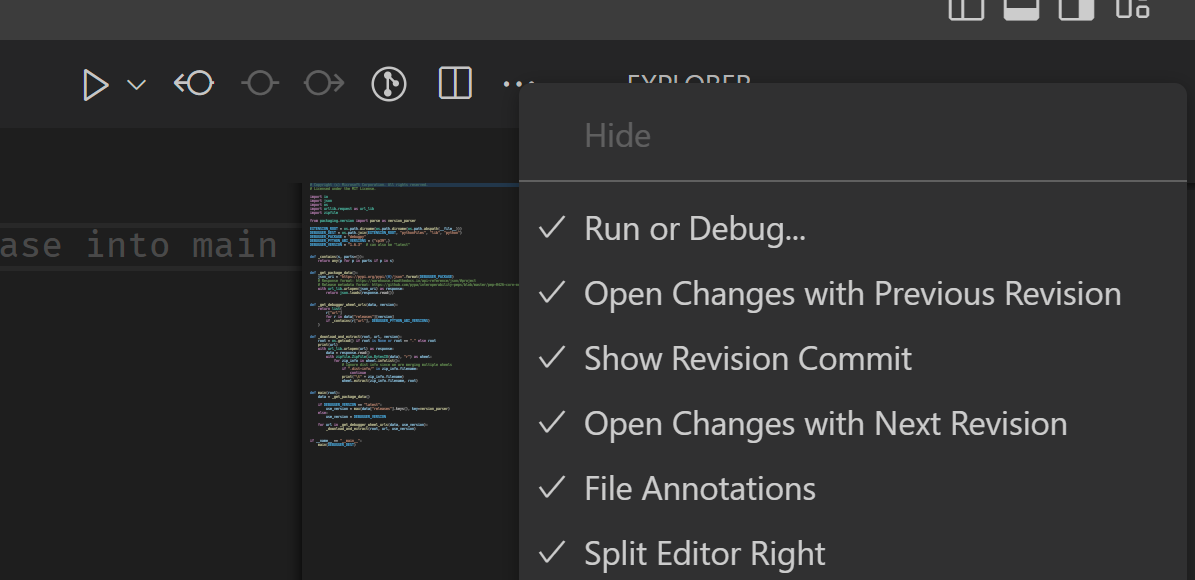This screenshot has height=580, width=1195.
Task: Open File Annotations via the commit graph icon
Action: (x=389, y=84)
